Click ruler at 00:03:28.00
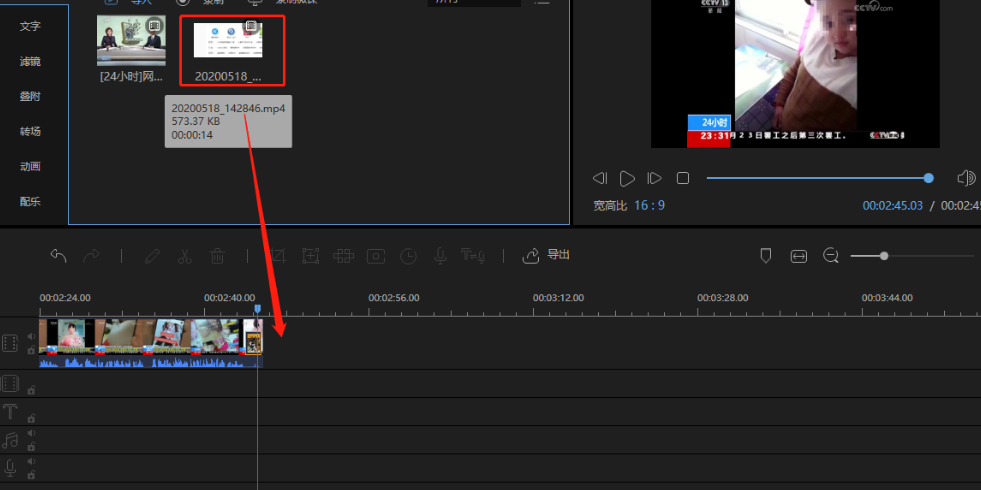Image resolution: width=981 pixels, height=490 pixels. pos(723,298)
